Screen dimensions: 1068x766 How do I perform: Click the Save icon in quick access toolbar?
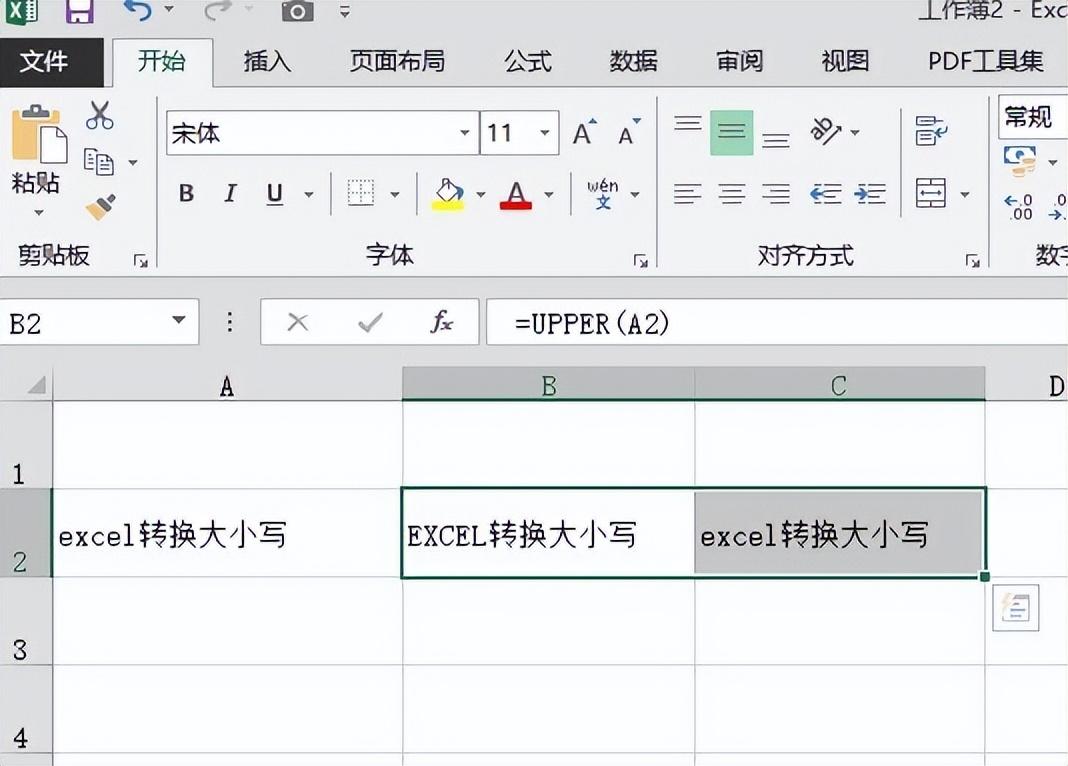click(x=80, y=10)
